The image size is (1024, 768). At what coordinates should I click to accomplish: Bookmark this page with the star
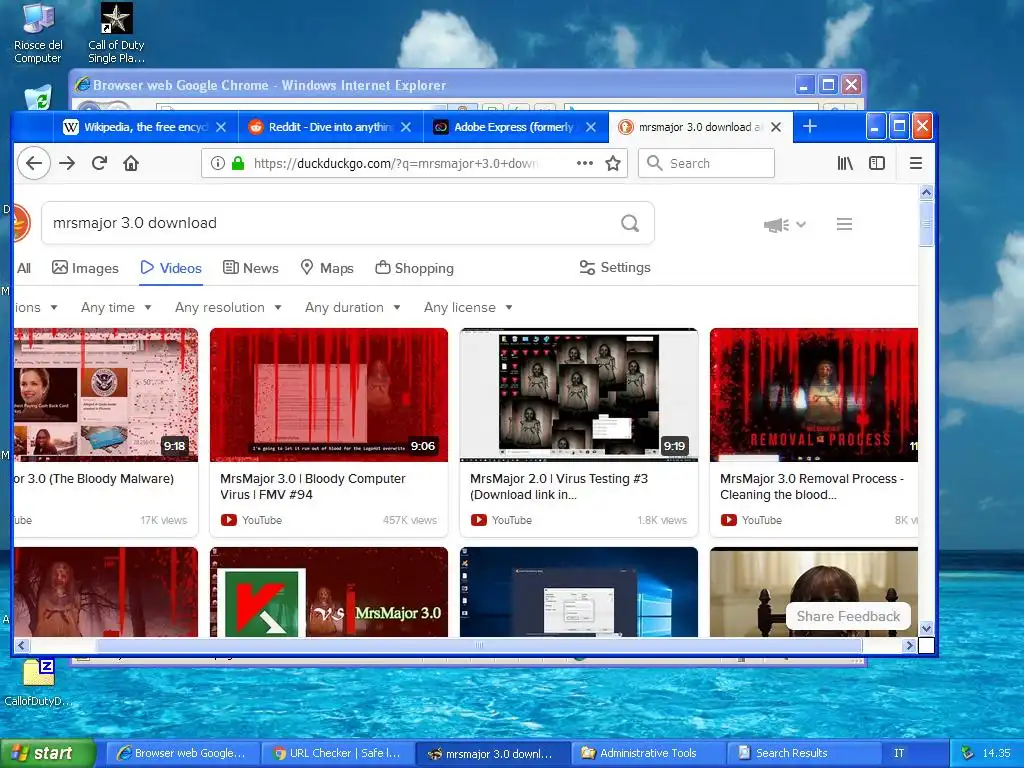[613, 163]
